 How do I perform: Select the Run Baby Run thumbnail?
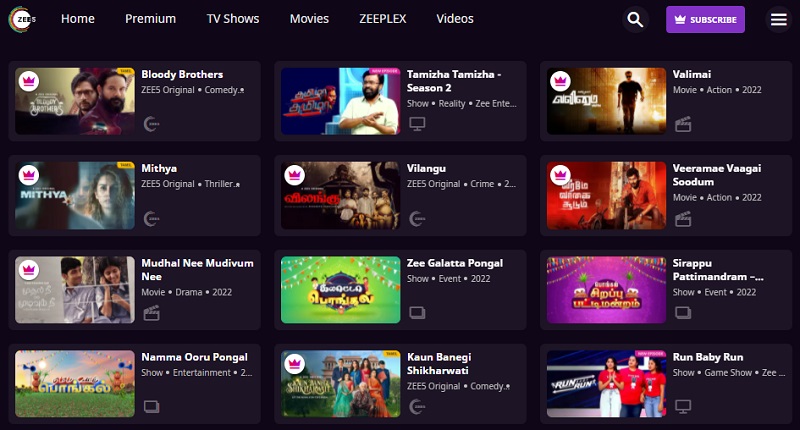click(x=606, y=384)
